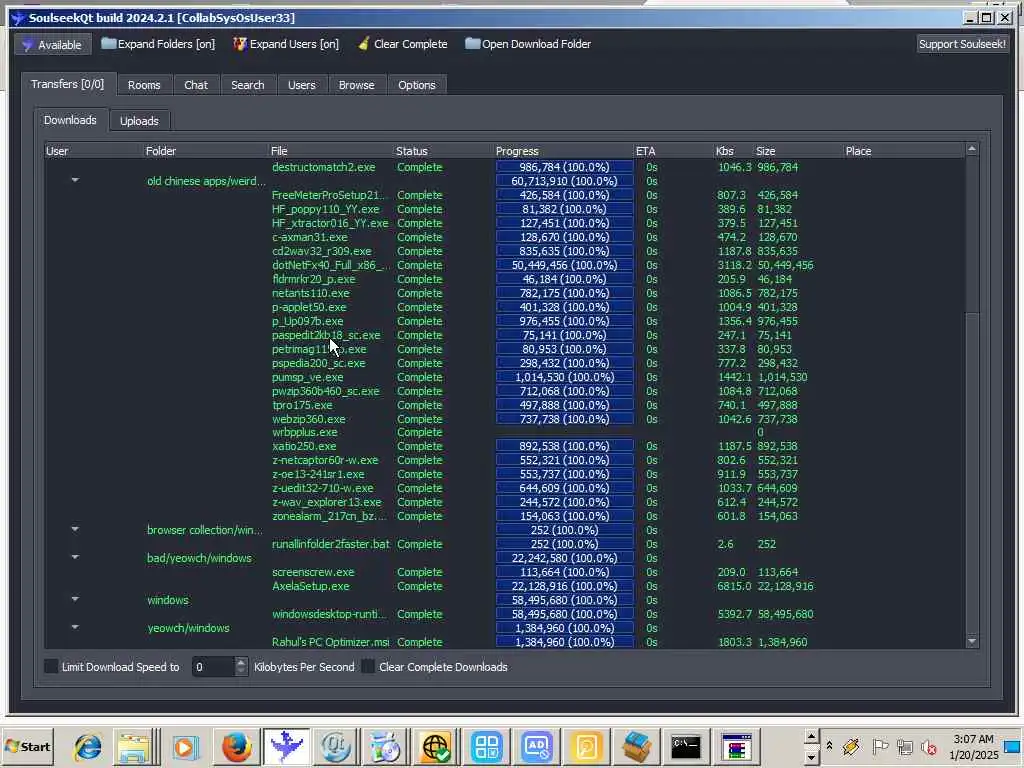Collapse the browser collection/win folder
Screen dimensions: 1024x768
click(x=75, y=529)
